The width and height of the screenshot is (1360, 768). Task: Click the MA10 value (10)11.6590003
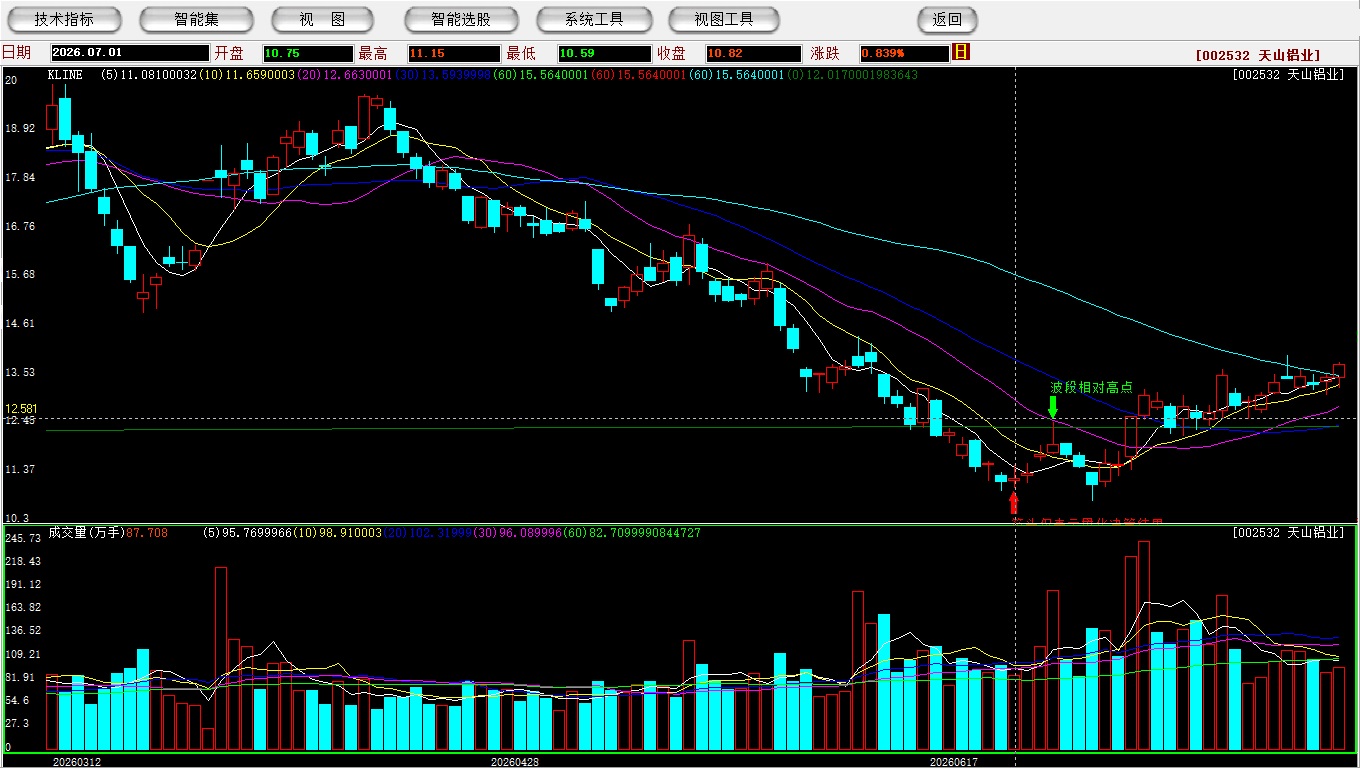click(249, 75)
